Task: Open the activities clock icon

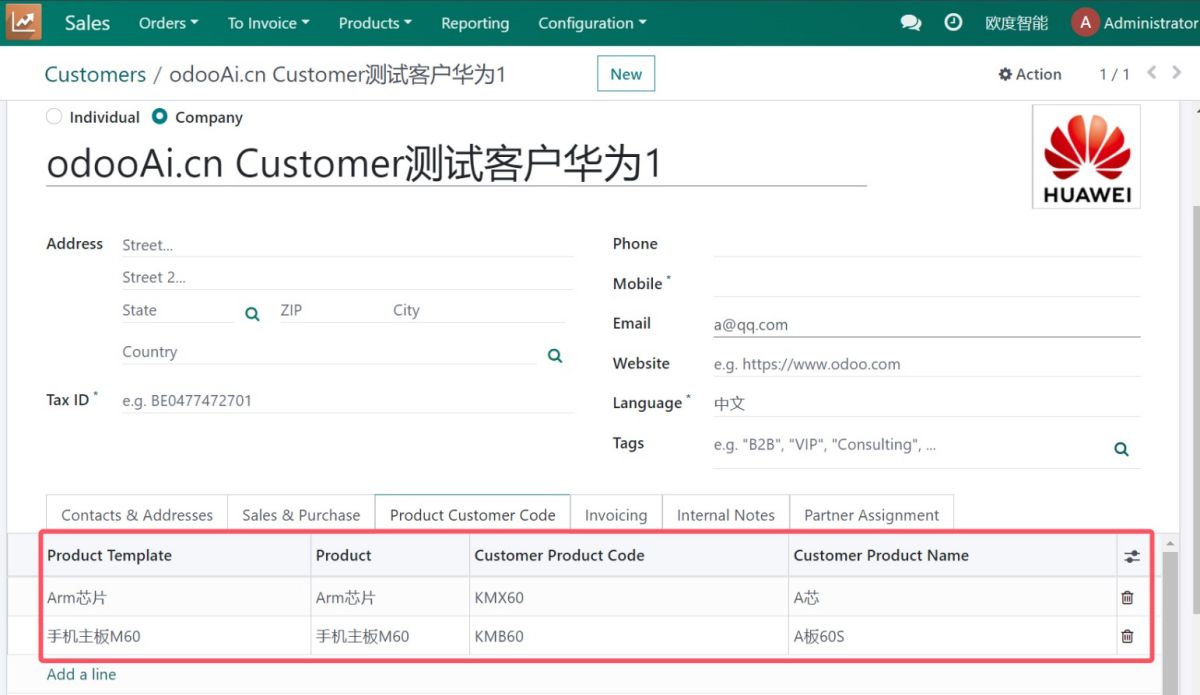Action: (x=953, y=22)
